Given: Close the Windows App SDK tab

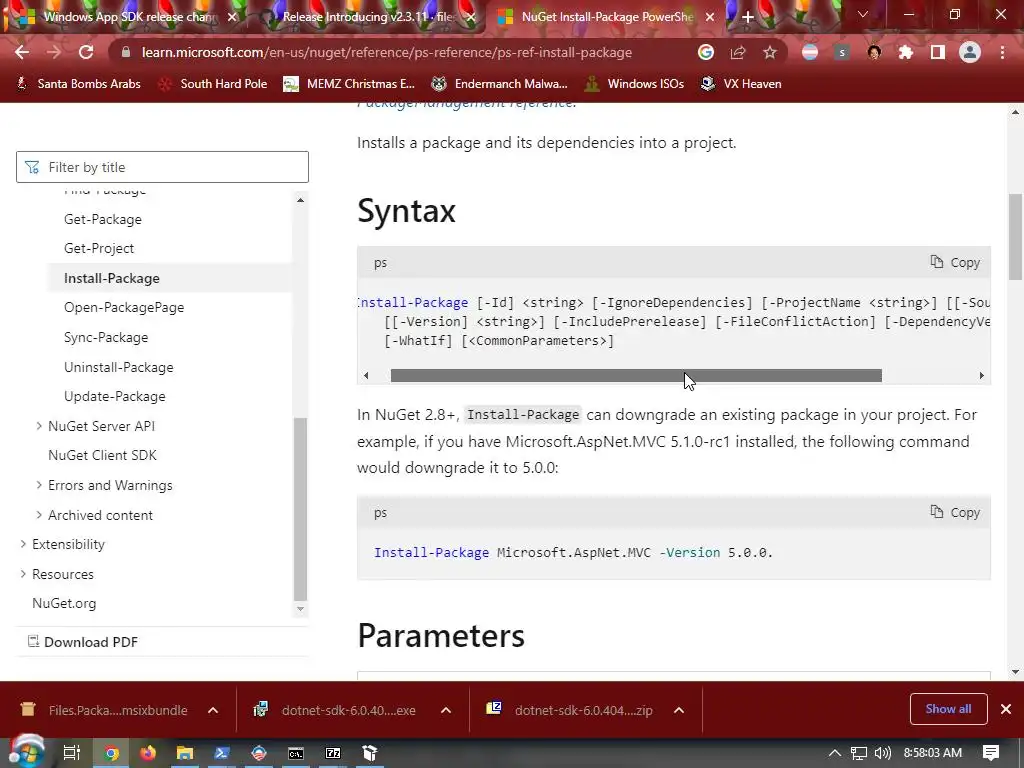Looking at the screenshot, I should 232,17.
